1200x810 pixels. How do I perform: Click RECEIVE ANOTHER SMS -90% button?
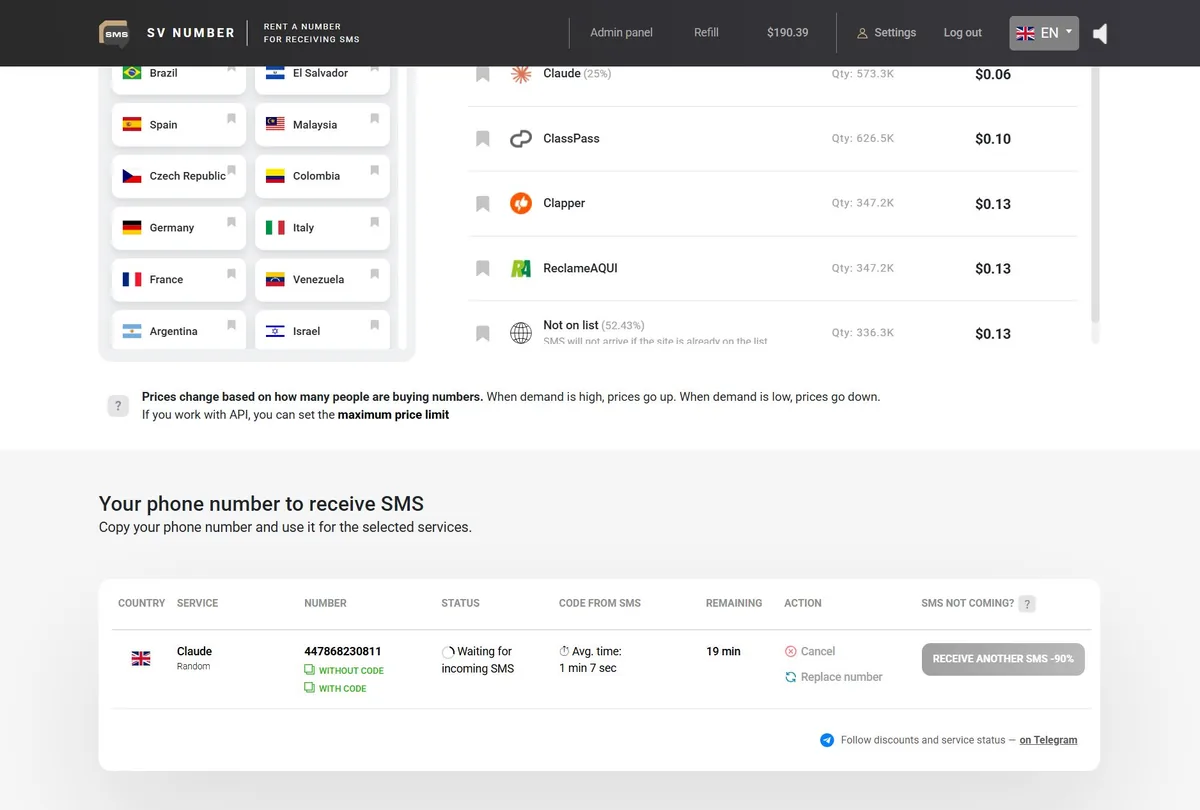click(1003, 659)
